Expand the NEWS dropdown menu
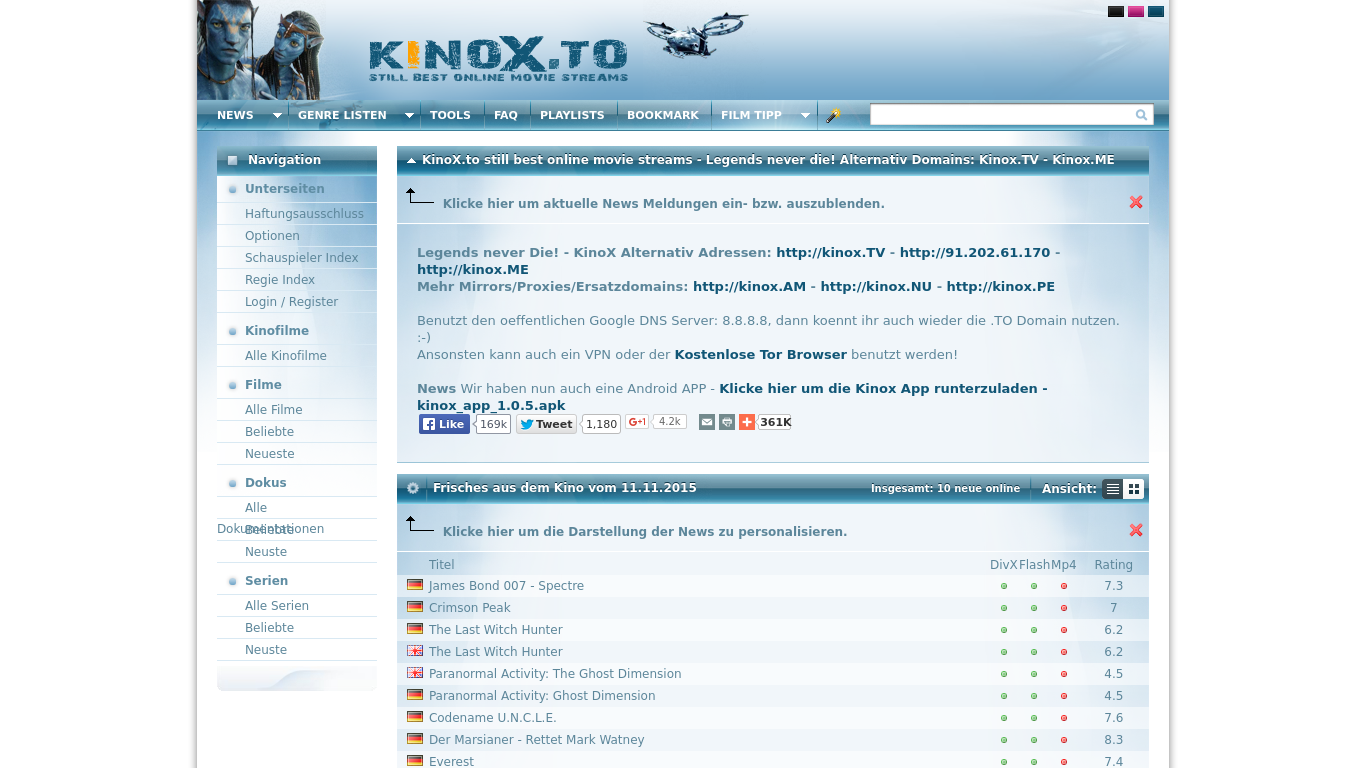The image size is (1366, 768). [x=277, y=115]
